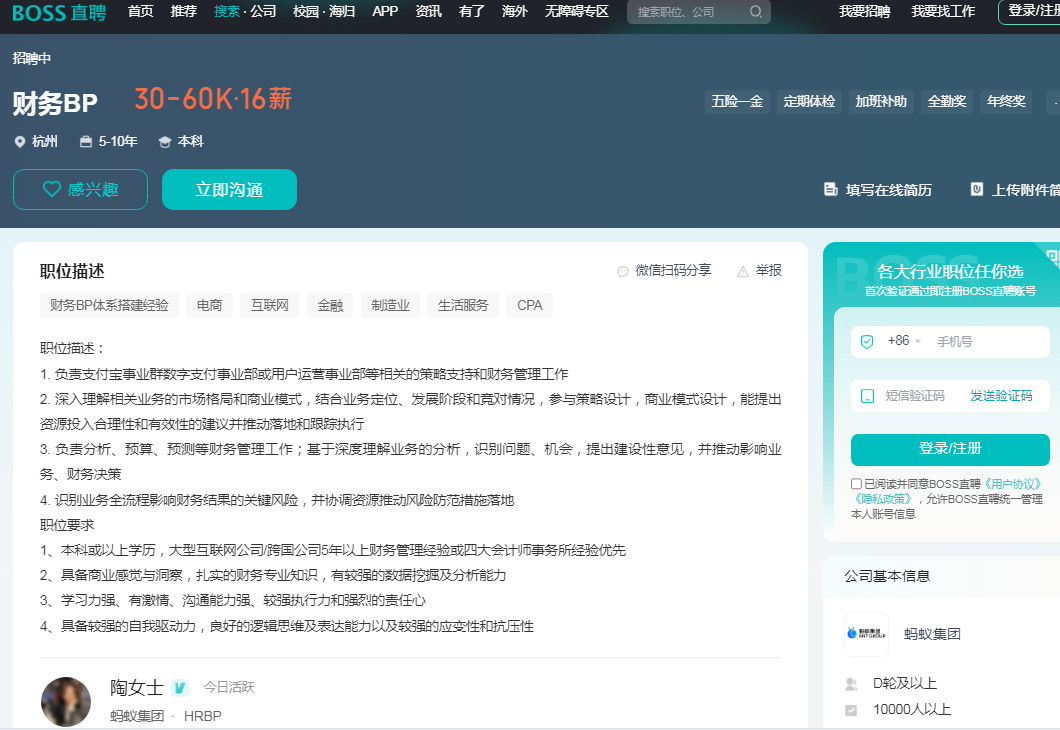The height and width of the screenshot is (730, 1060).
Task: Click 发送验证码 link
Action: tap(1001, 396)
